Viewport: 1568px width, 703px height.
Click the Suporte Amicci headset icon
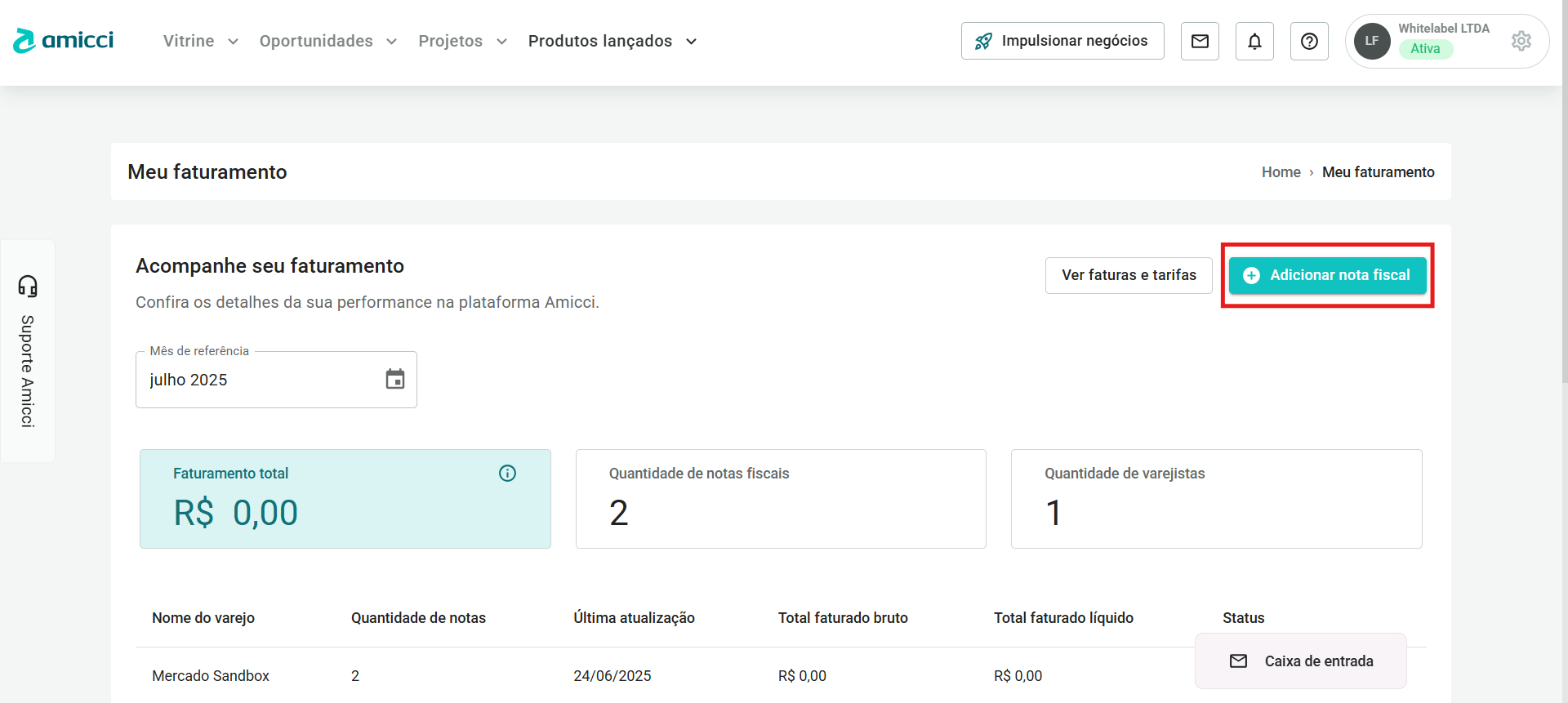(x=28, y=286)
